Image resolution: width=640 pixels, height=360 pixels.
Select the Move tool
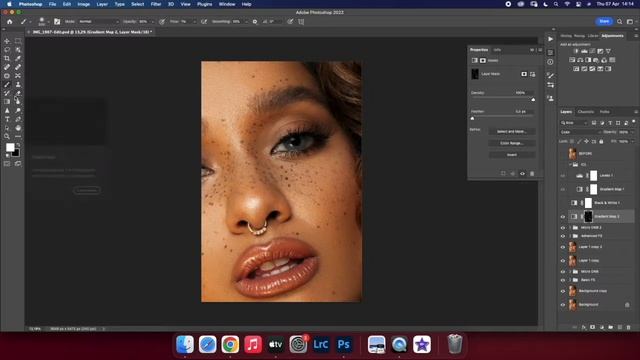point(7,41)
